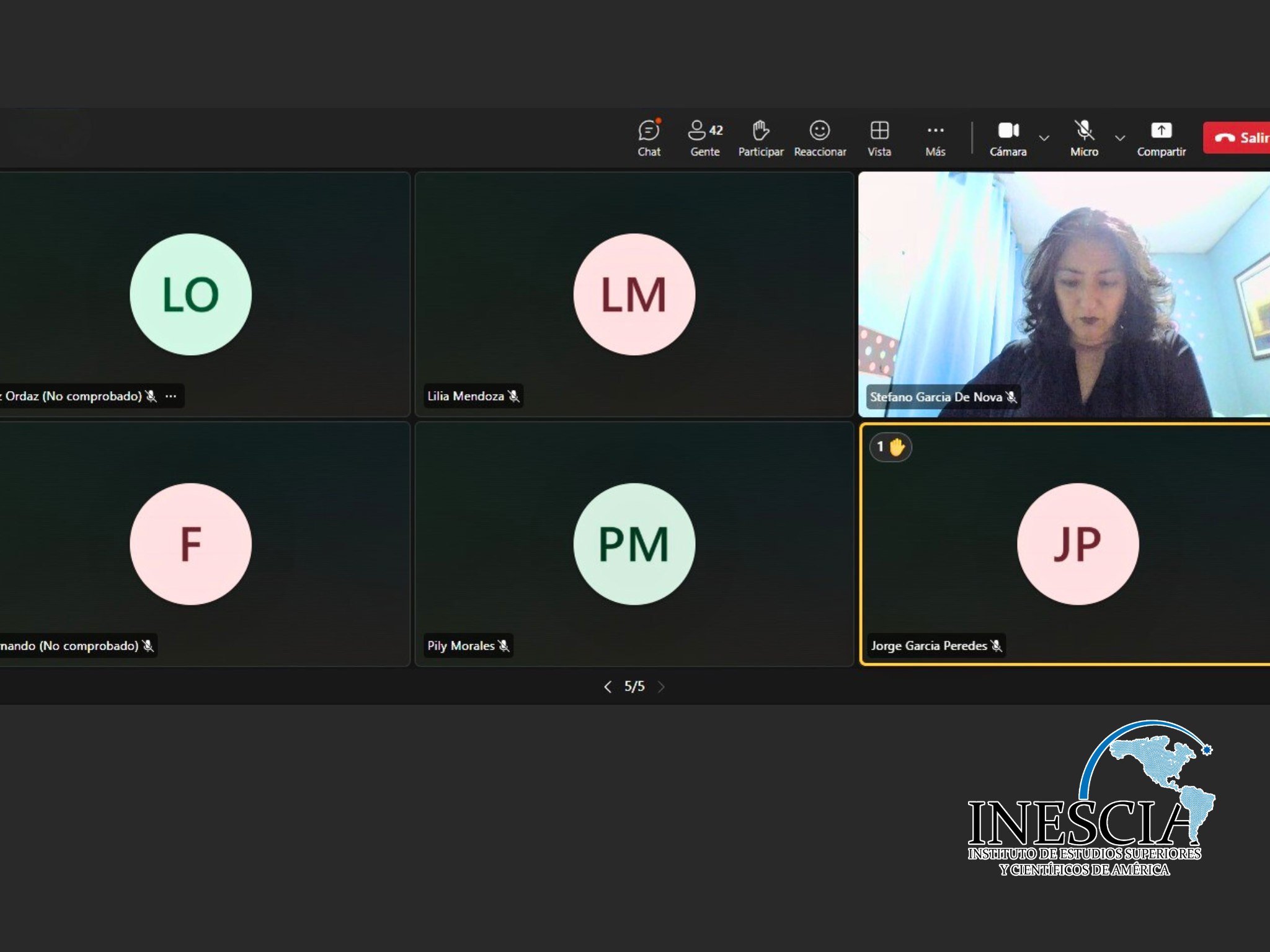Open the Reaccionar emoji reactions
1270x952 pixels.
pyautogui.click(x=819, y=138)
